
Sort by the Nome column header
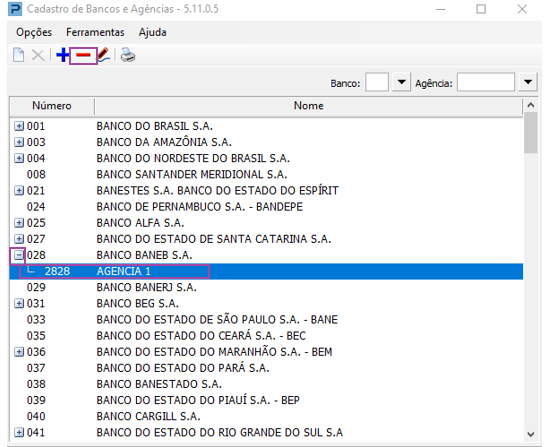pyautogui.click(x=308, y=106)
